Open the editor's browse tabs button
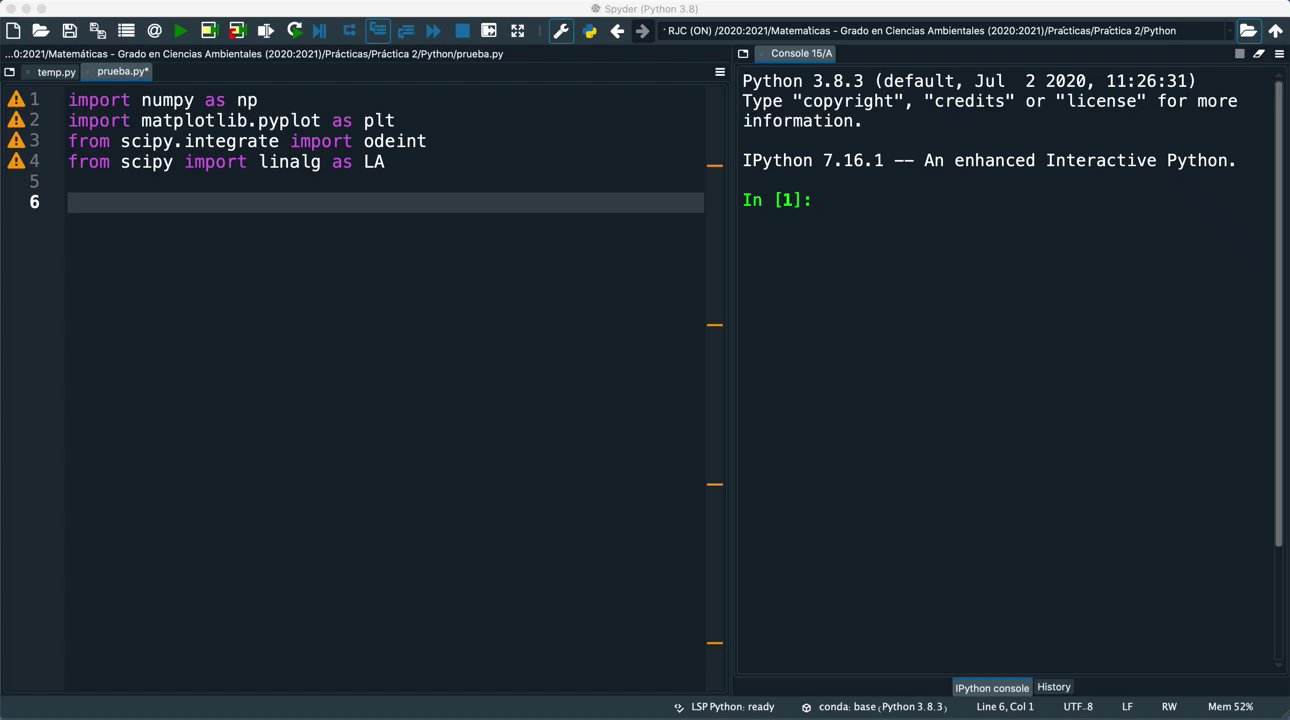This screenshot has width=1290, height=720. [10, 72]
